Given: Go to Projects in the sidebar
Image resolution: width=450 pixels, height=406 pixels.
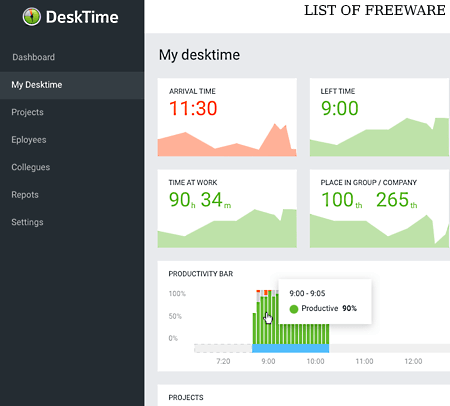Looking at the screenshot, I should point(27,112).
